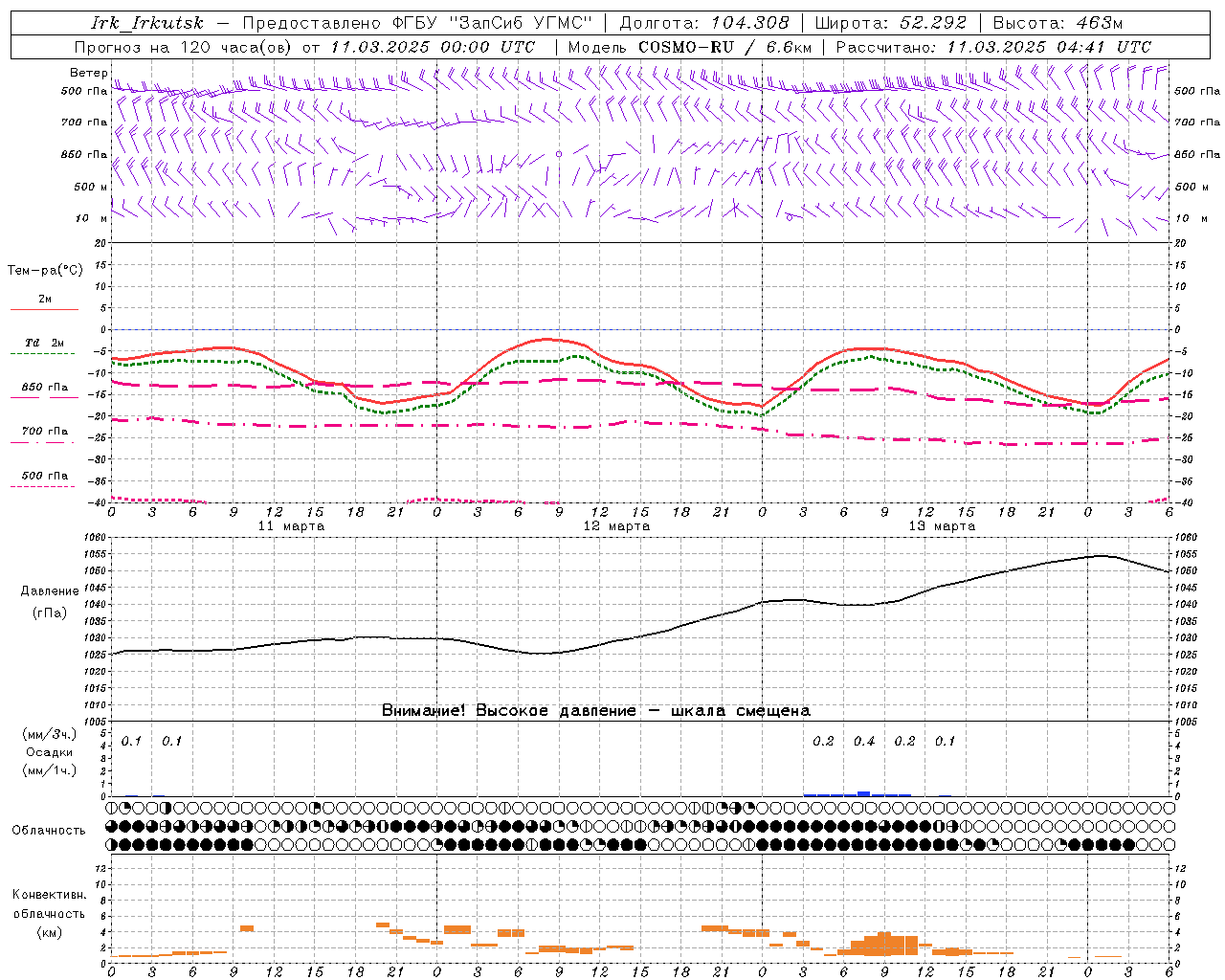Select the "1005" value on the right pressure axis

tap(1185, 721)
